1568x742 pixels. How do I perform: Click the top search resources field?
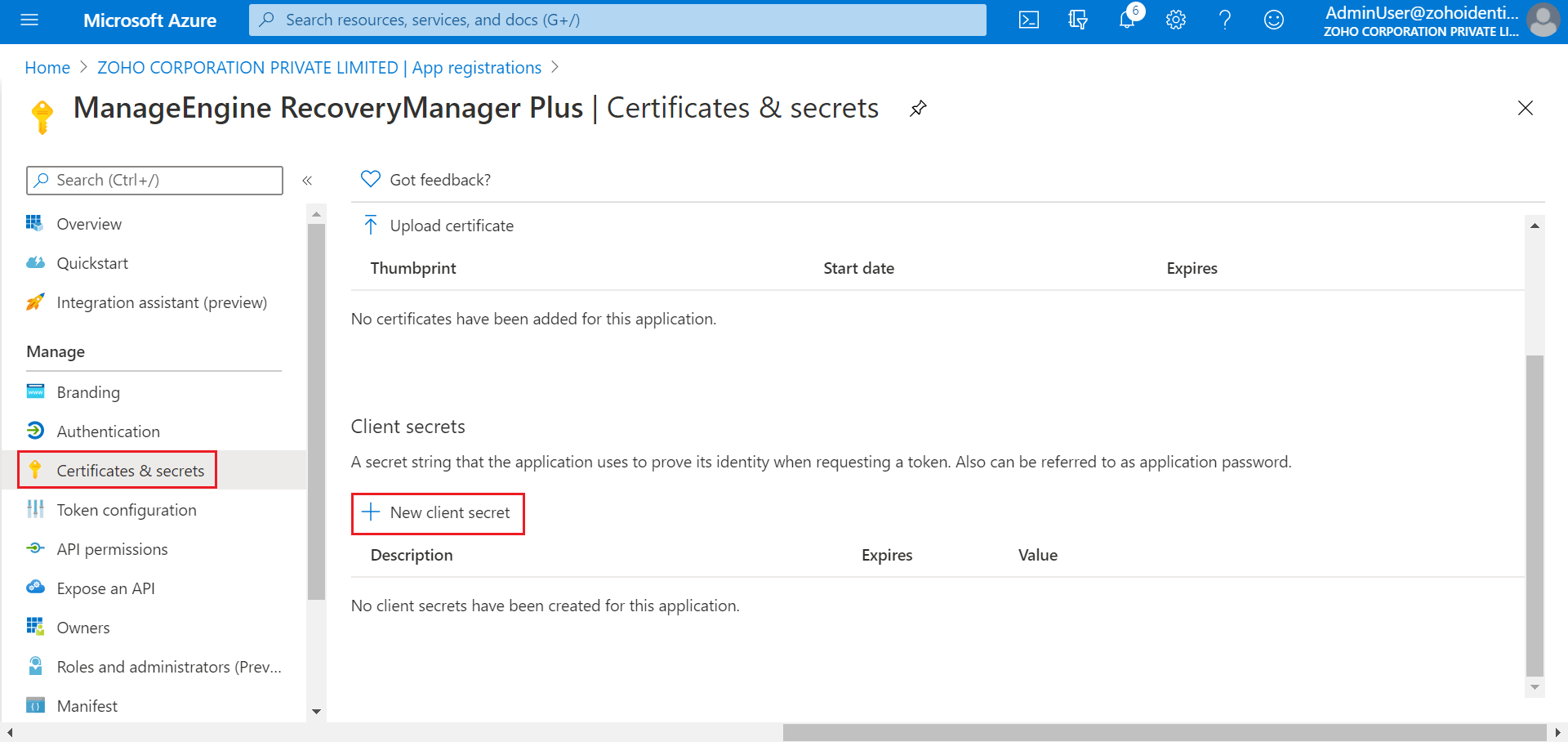617,20
